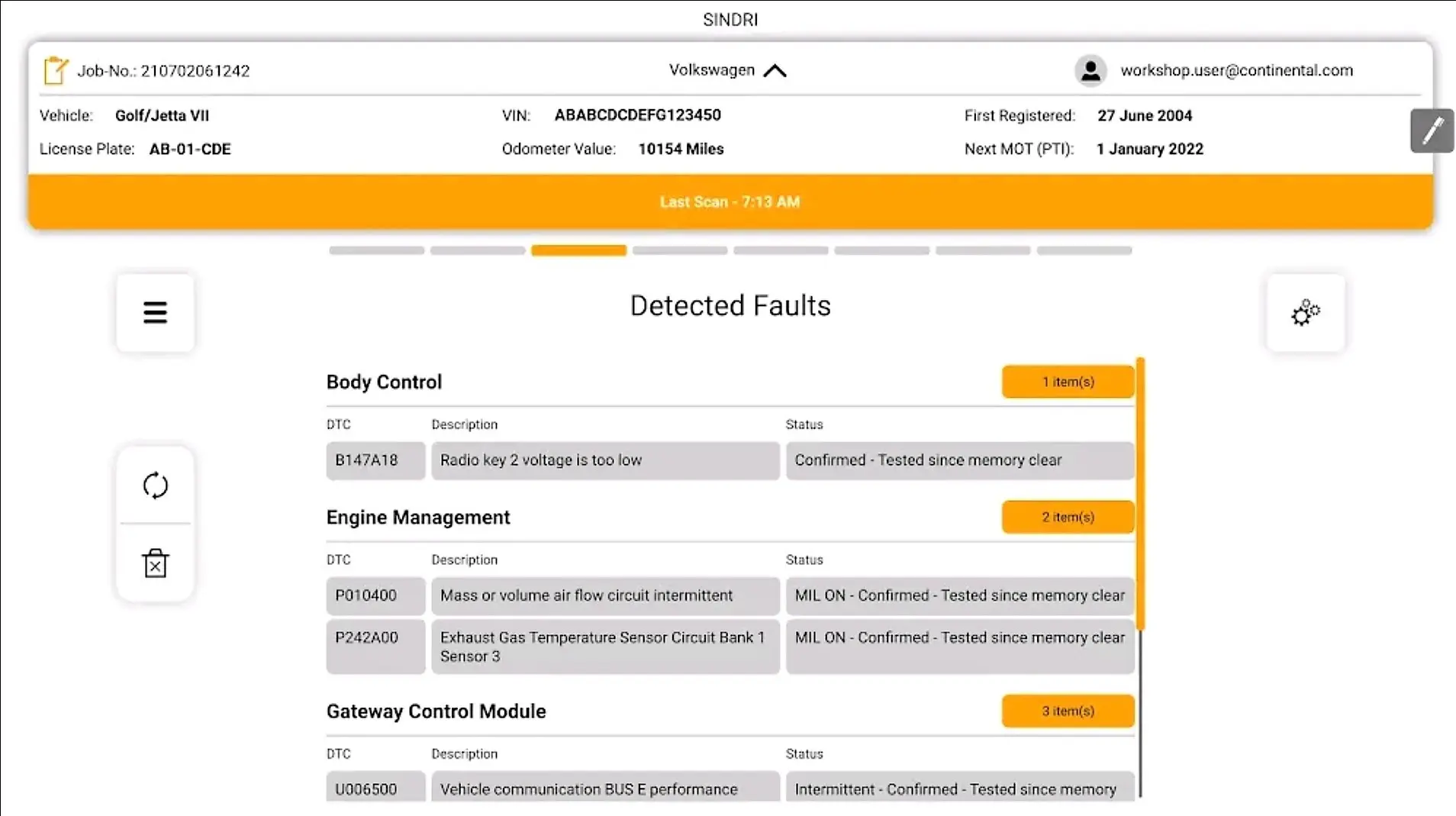Expand Body Control 1 item(s) badge
This screenshot has width=1456, height=816.
(1068, 382)
